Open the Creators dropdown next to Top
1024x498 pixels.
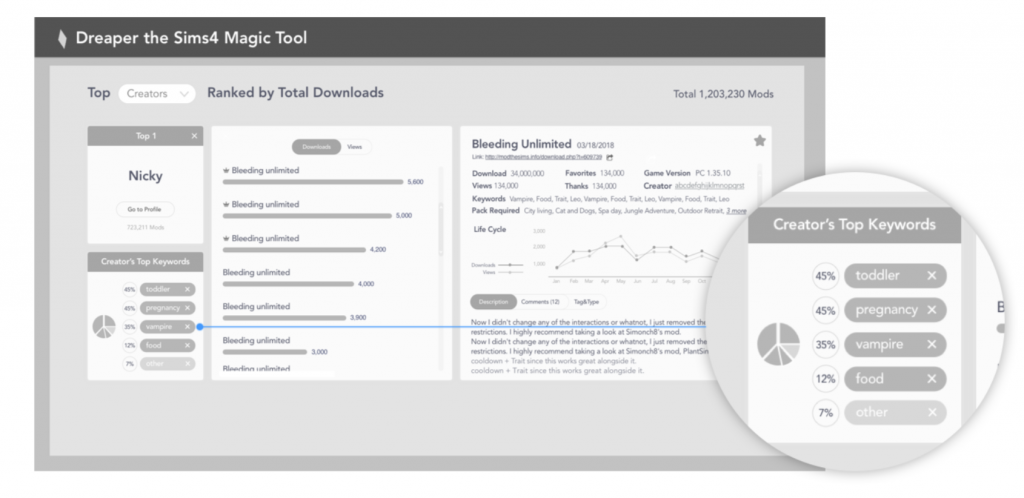tap(157, 93)
